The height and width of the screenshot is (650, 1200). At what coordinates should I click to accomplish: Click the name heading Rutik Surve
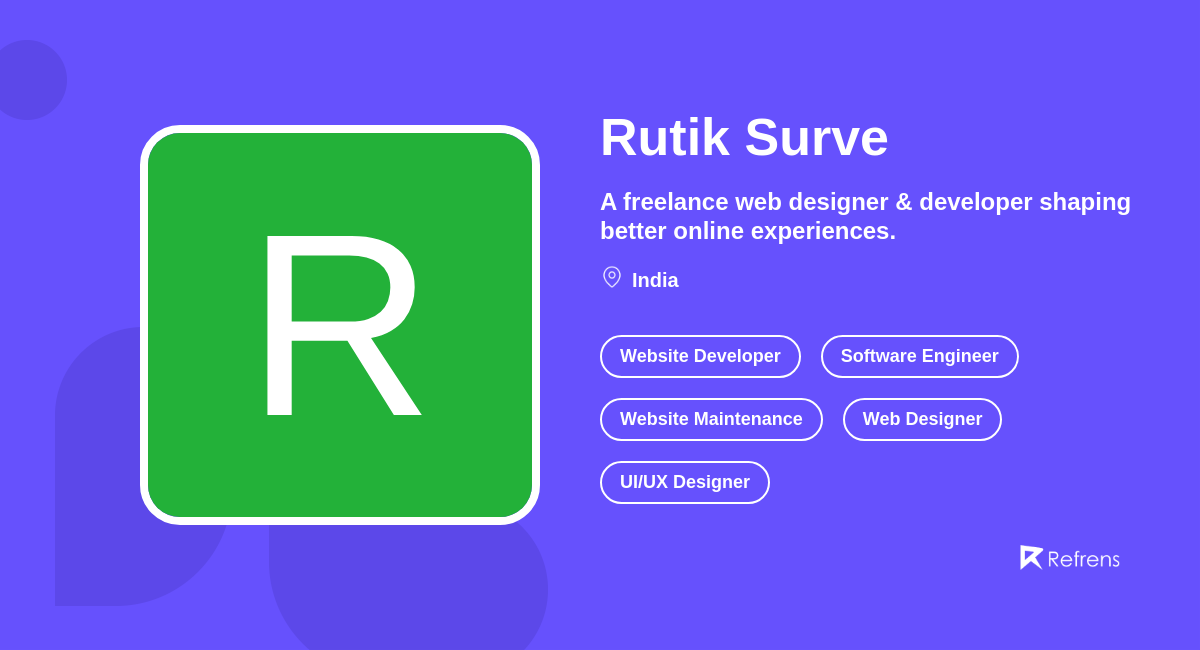click(x=744, y=138)
